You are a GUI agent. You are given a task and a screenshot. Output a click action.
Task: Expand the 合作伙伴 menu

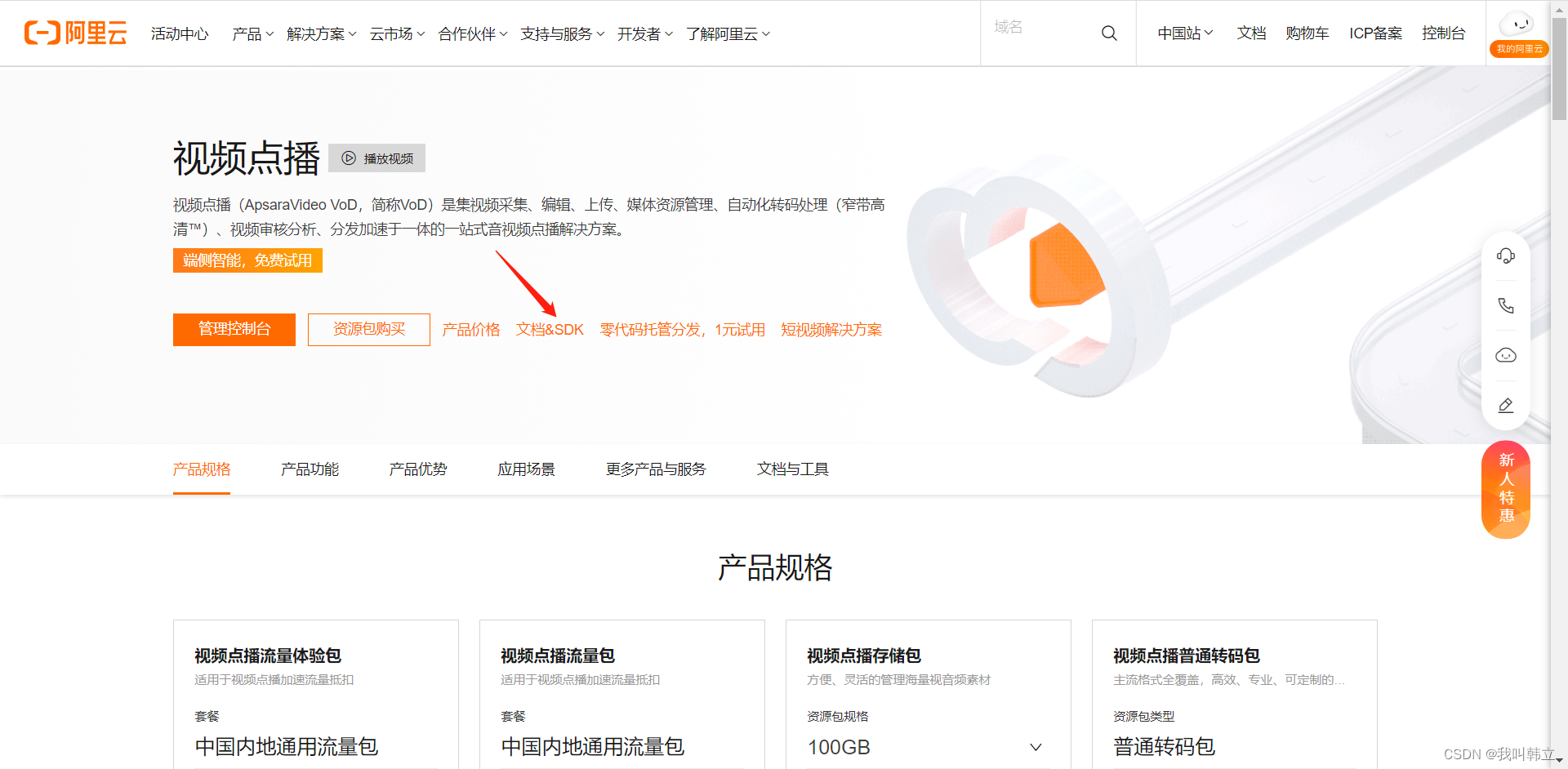[x=473, y=33]
